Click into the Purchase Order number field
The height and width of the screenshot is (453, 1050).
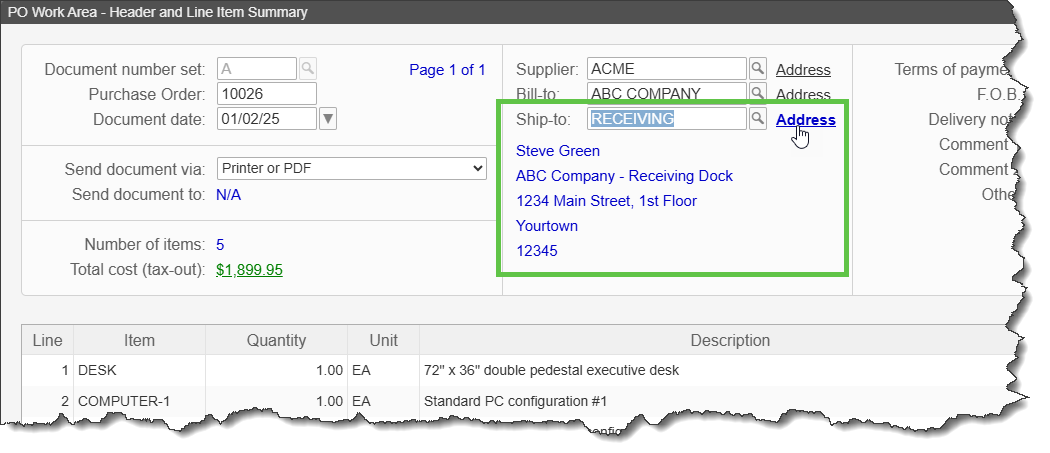point(266,94)
